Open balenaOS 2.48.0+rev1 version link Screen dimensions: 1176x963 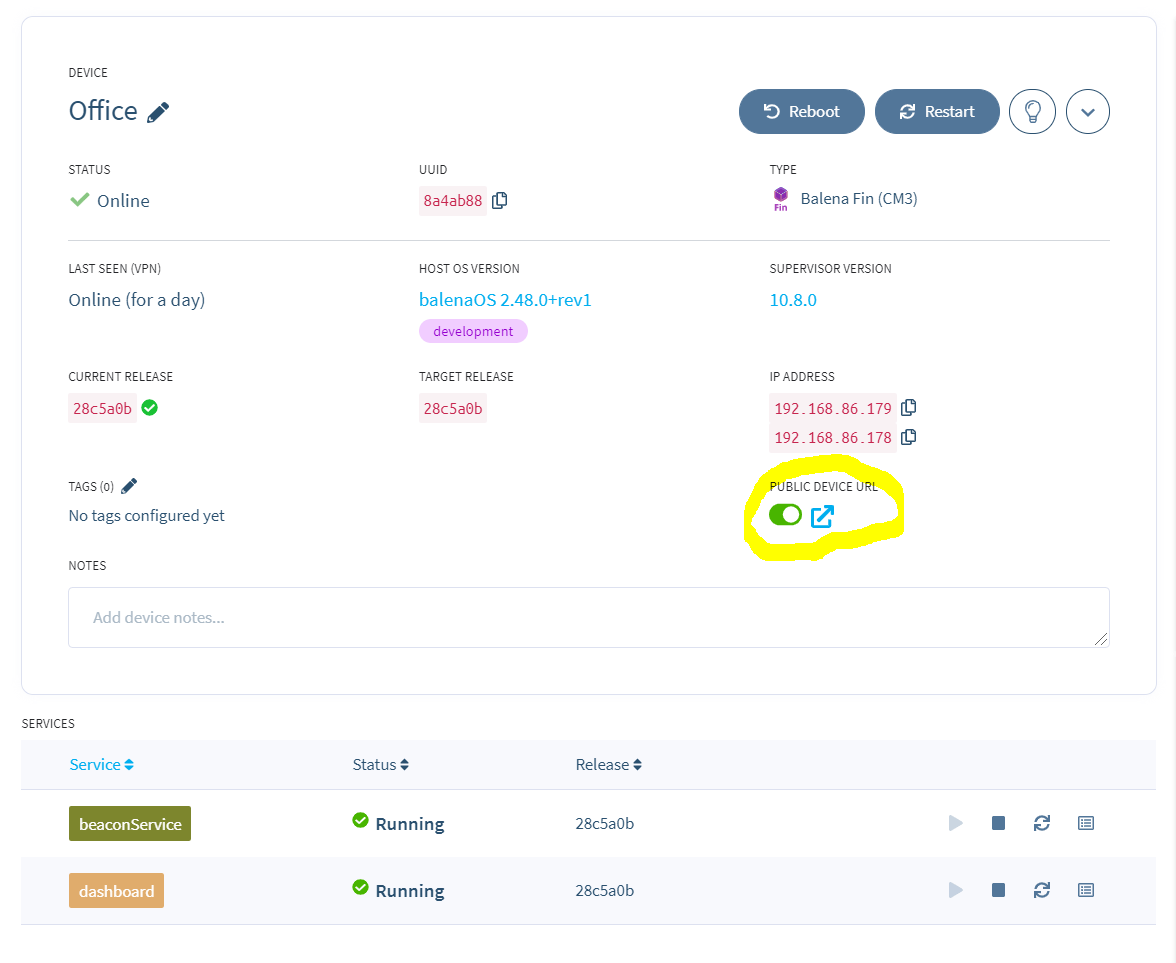click(x=505, y=300)
